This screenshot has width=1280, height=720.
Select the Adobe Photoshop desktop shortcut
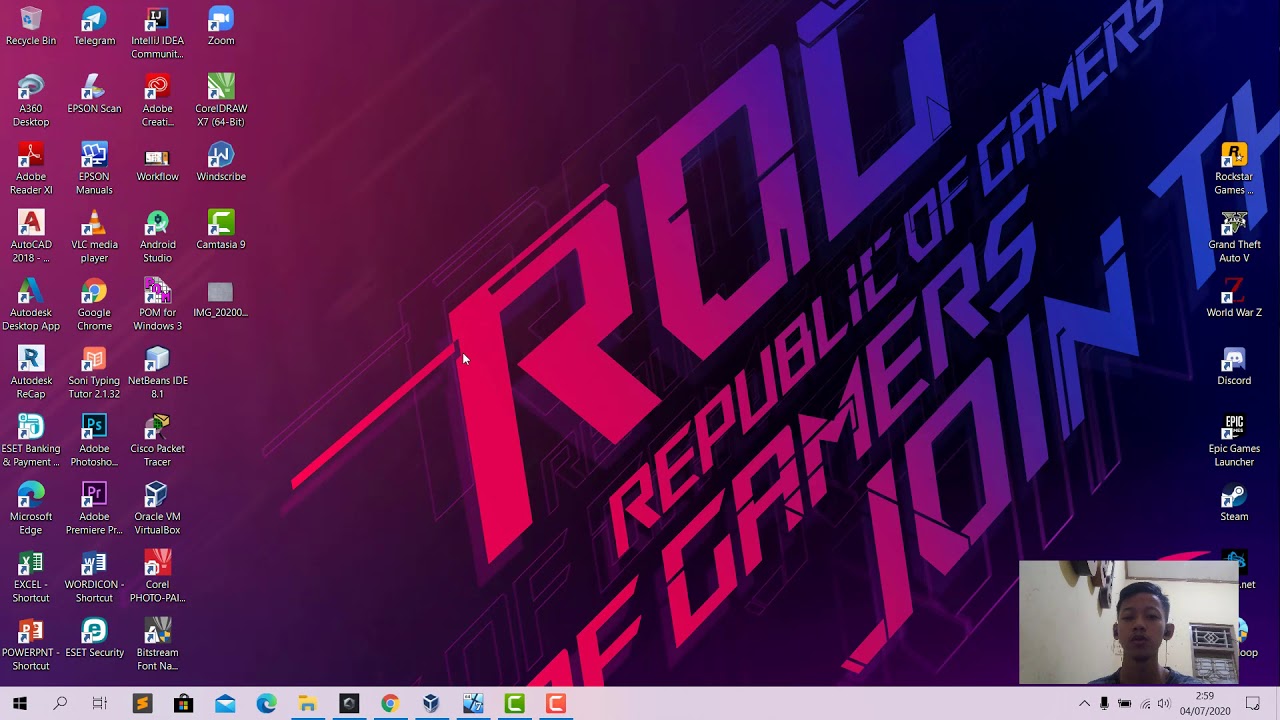(x=94, y=441)
